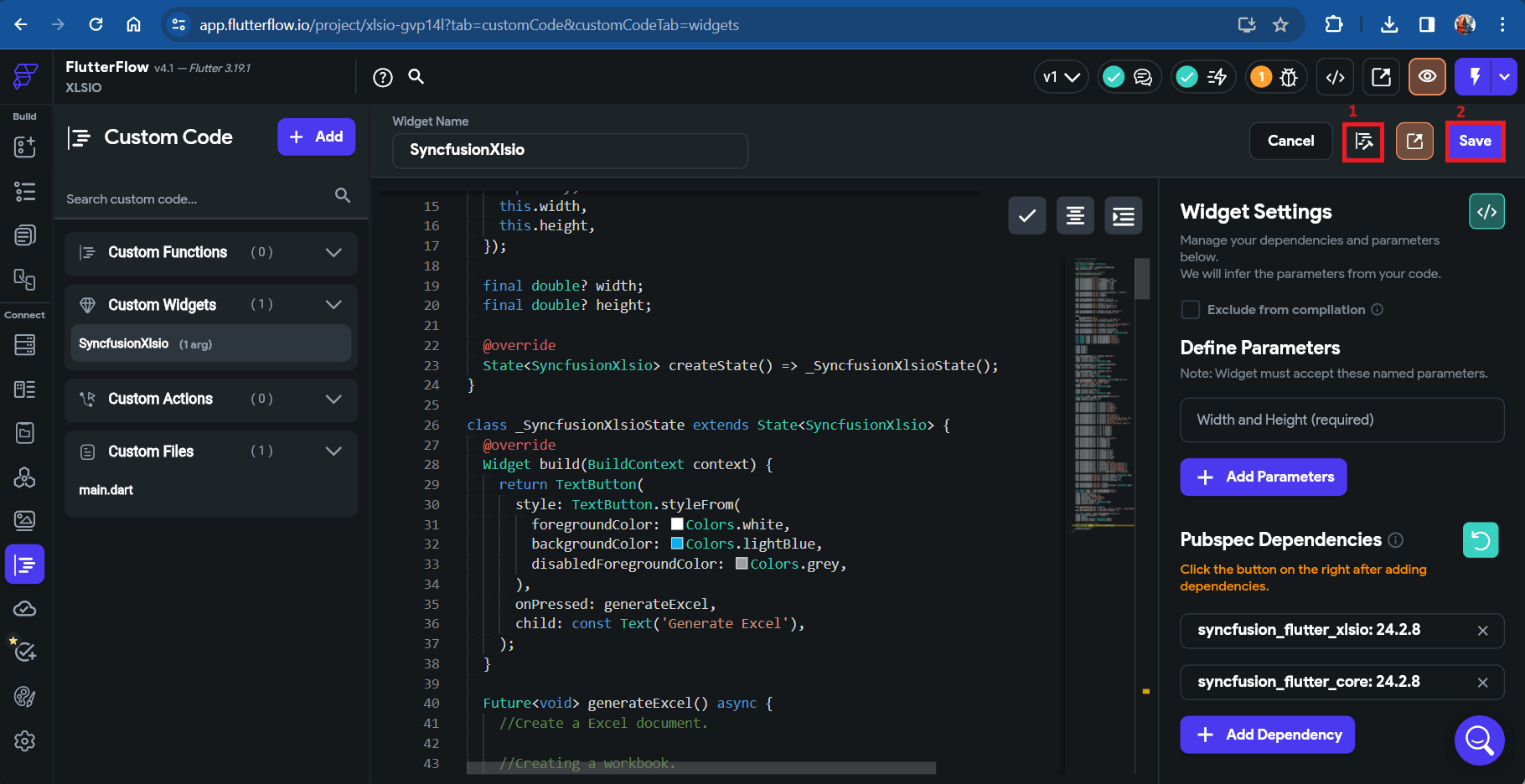Open the help question mark icon

(383, 78)
